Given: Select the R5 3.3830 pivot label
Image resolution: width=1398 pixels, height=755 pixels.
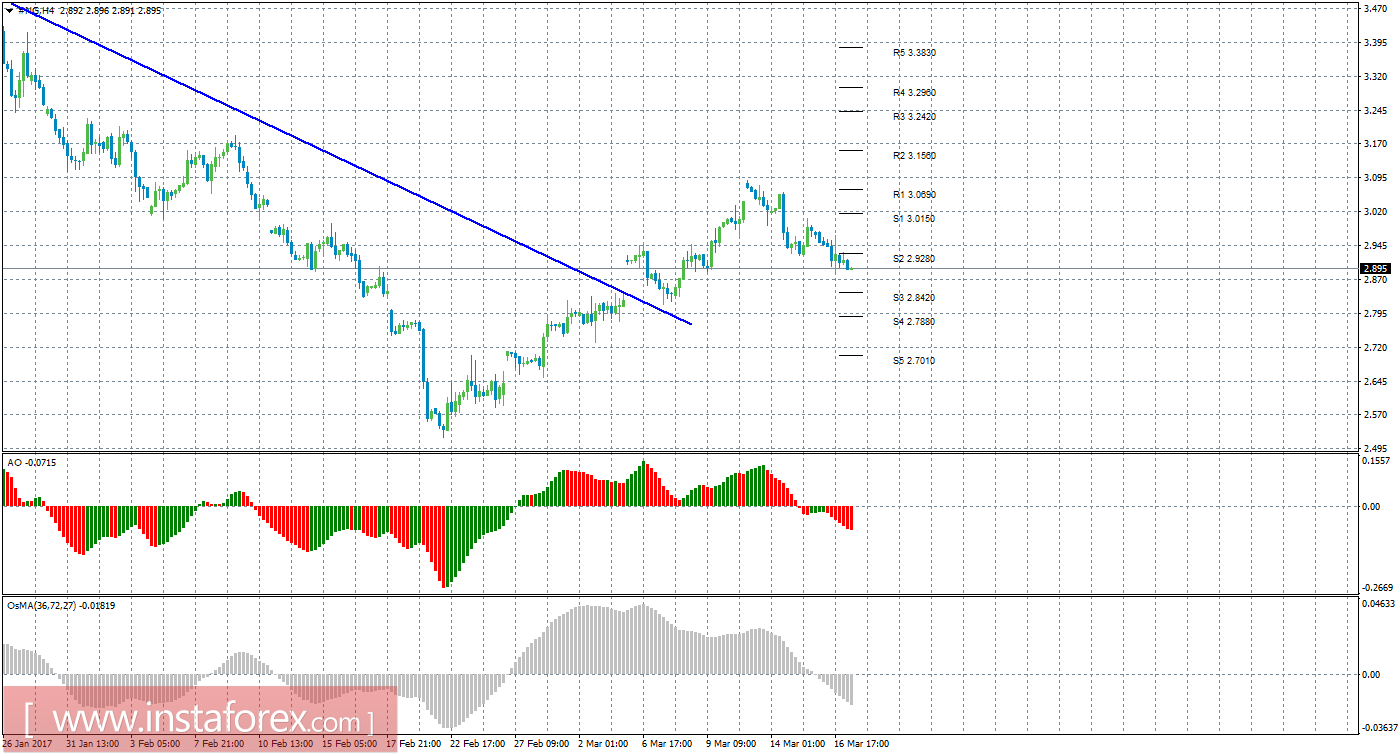Looking at the screenshot, I should pyautogui.click(x=914, y=52).
